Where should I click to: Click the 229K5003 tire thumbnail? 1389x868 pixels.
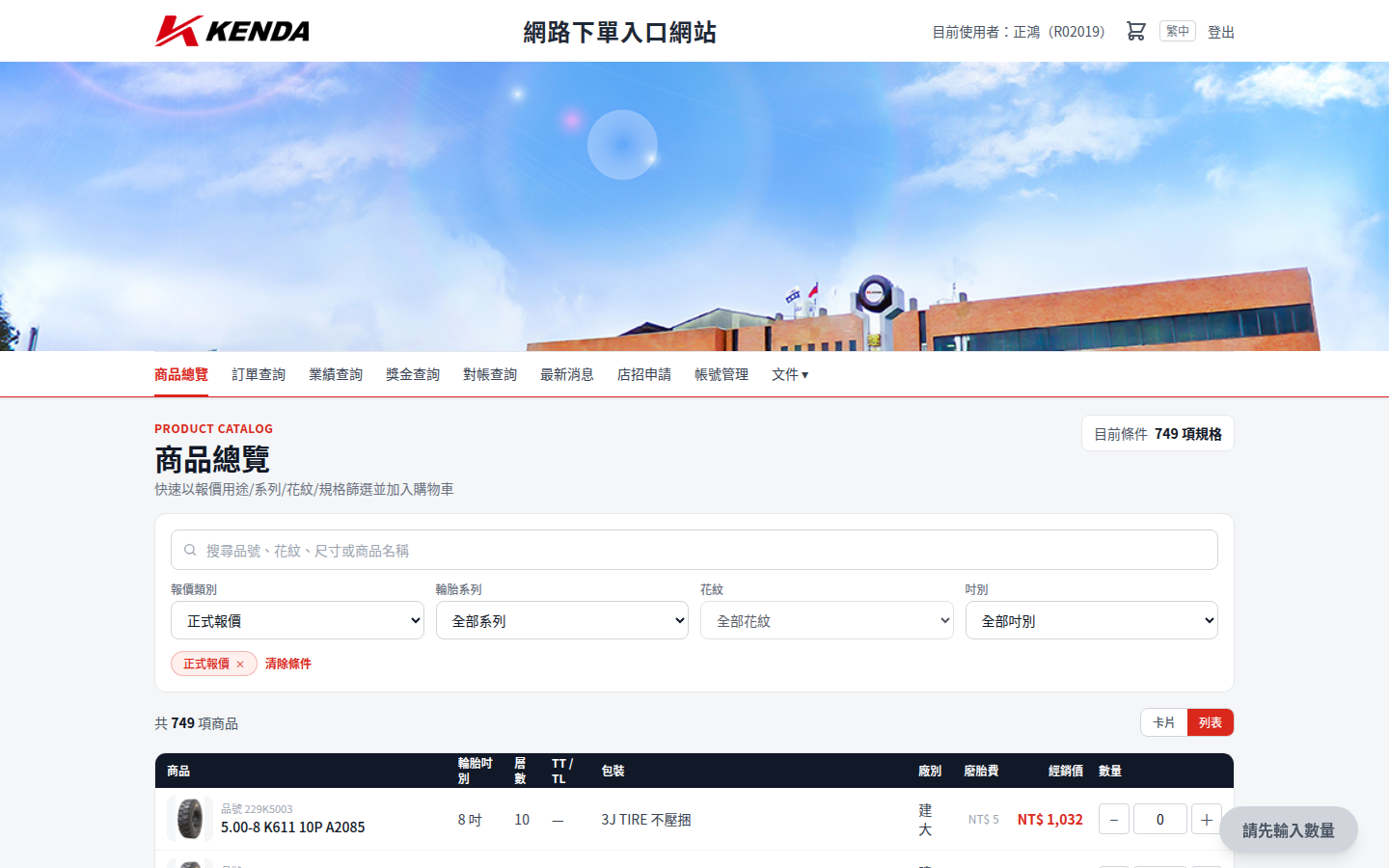[190, 819]
